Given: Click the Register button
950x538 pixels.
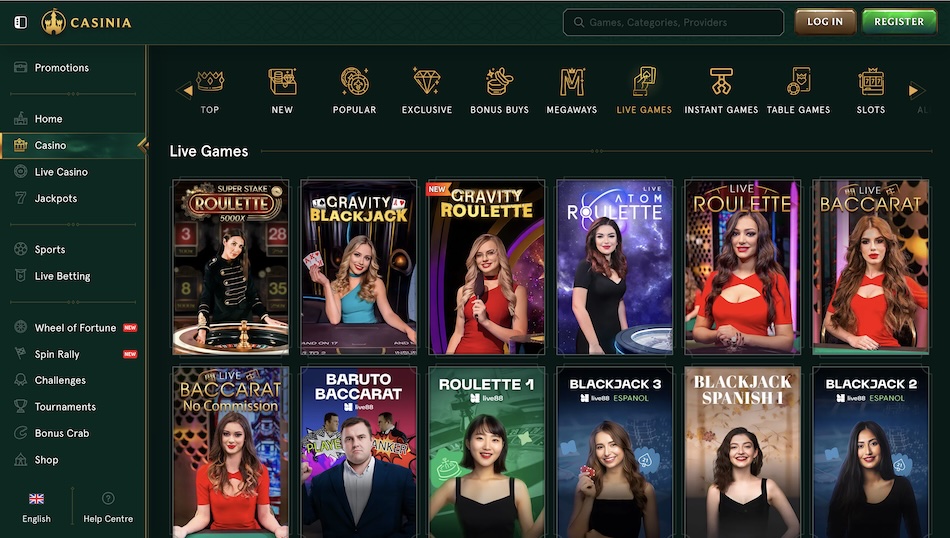Looking at the screenshot, I should point(898,22).
